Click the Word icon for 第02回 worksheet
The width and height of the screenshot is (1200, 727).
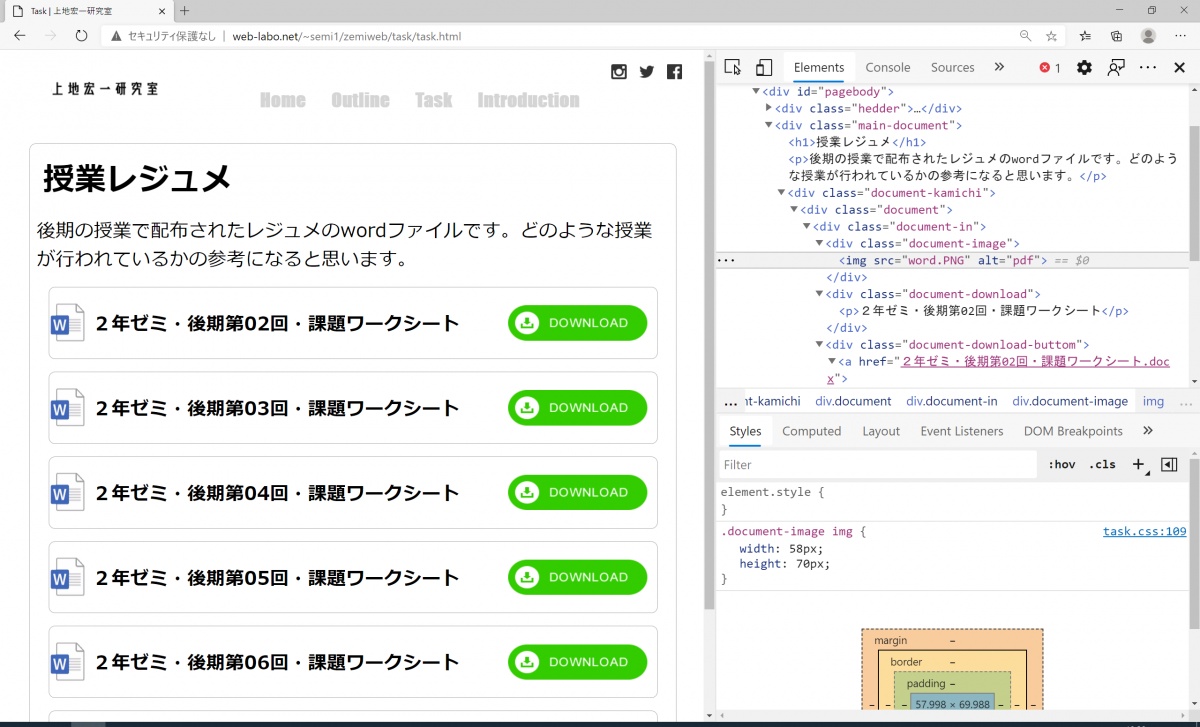click(67, 323)
